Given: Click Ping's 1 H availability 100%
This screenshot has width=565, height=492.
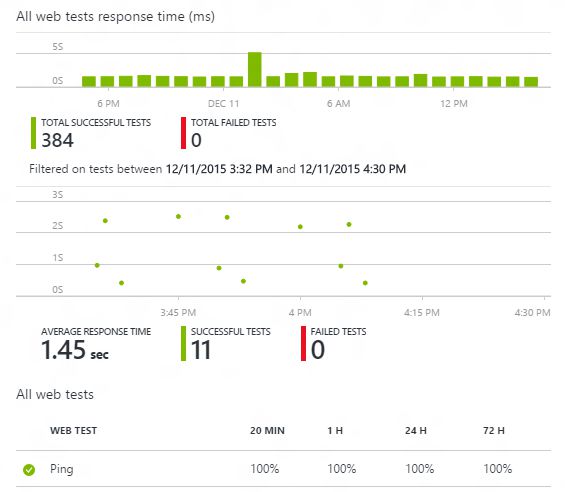Looking at the screenshot, I should (342, 469).
